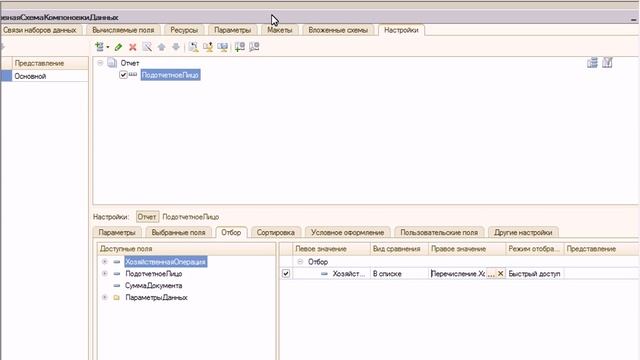Click the Перечисление.Хо right value input field

[458, 274]
